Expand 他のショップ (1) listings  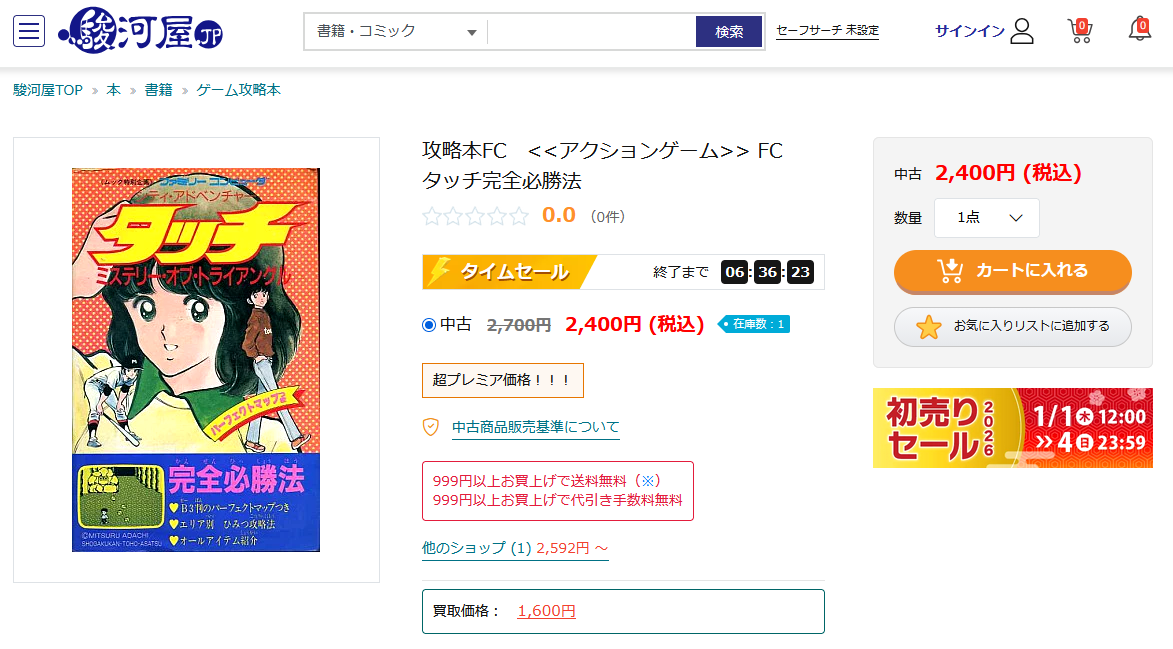[515, 548]
